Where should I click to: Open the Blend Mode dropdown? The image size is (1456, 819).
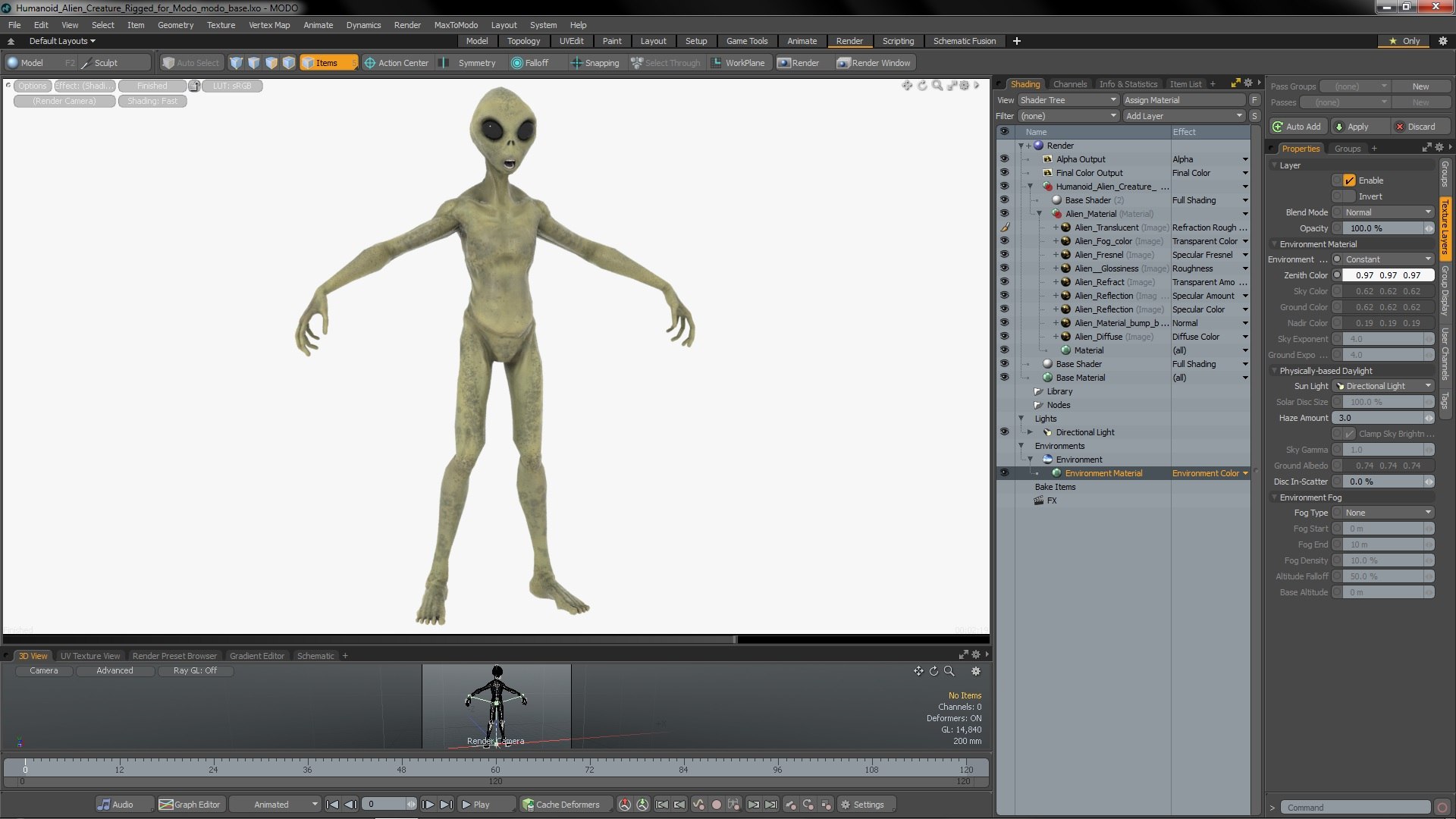coord(1388,212)
